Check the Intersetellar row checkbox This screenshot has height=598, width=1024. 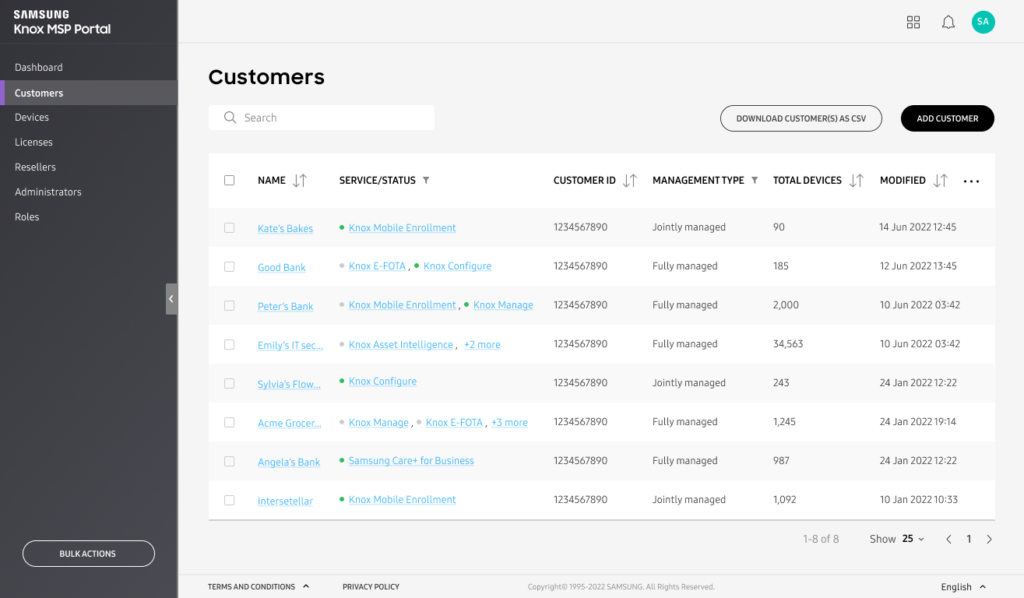click(x=229, y=500)
